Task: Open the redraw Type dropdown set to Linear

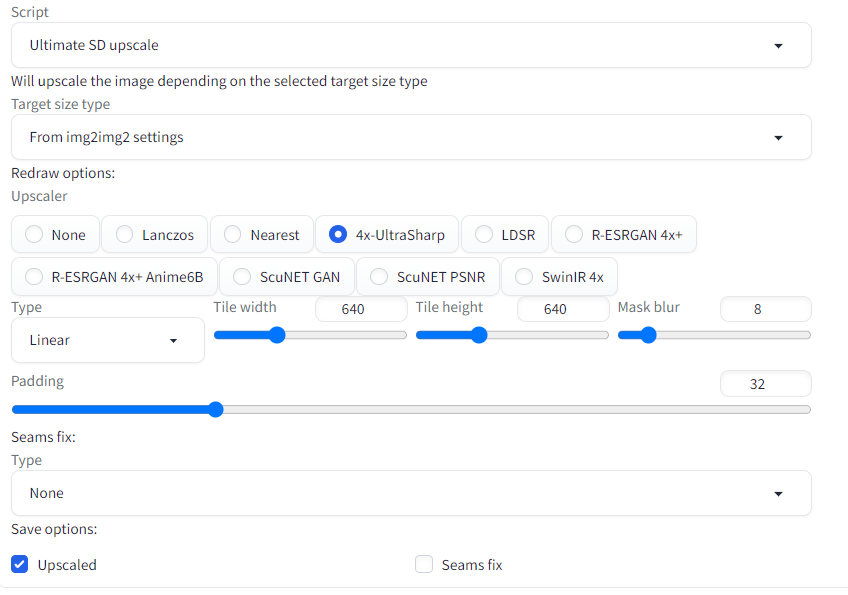Action: coord(108,340)
